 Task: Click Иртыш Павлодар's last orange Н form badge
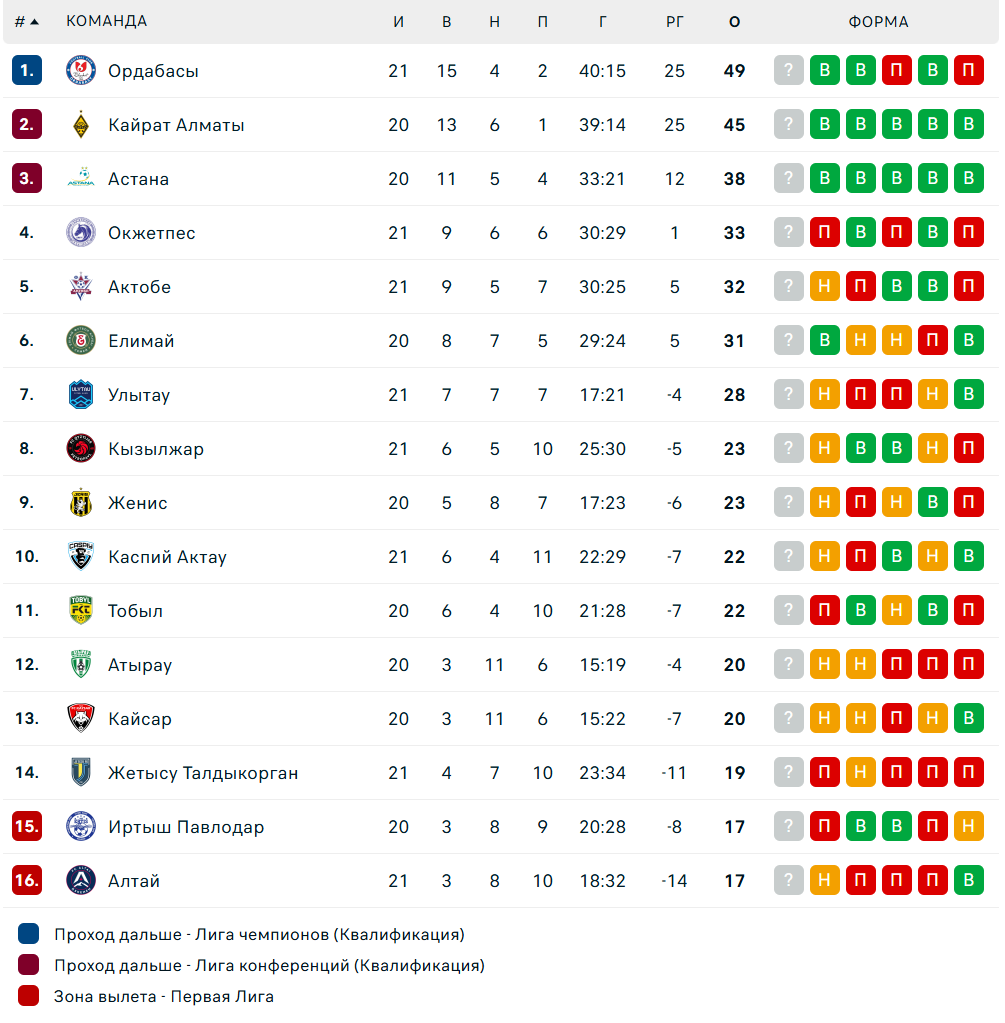(968, 826)
